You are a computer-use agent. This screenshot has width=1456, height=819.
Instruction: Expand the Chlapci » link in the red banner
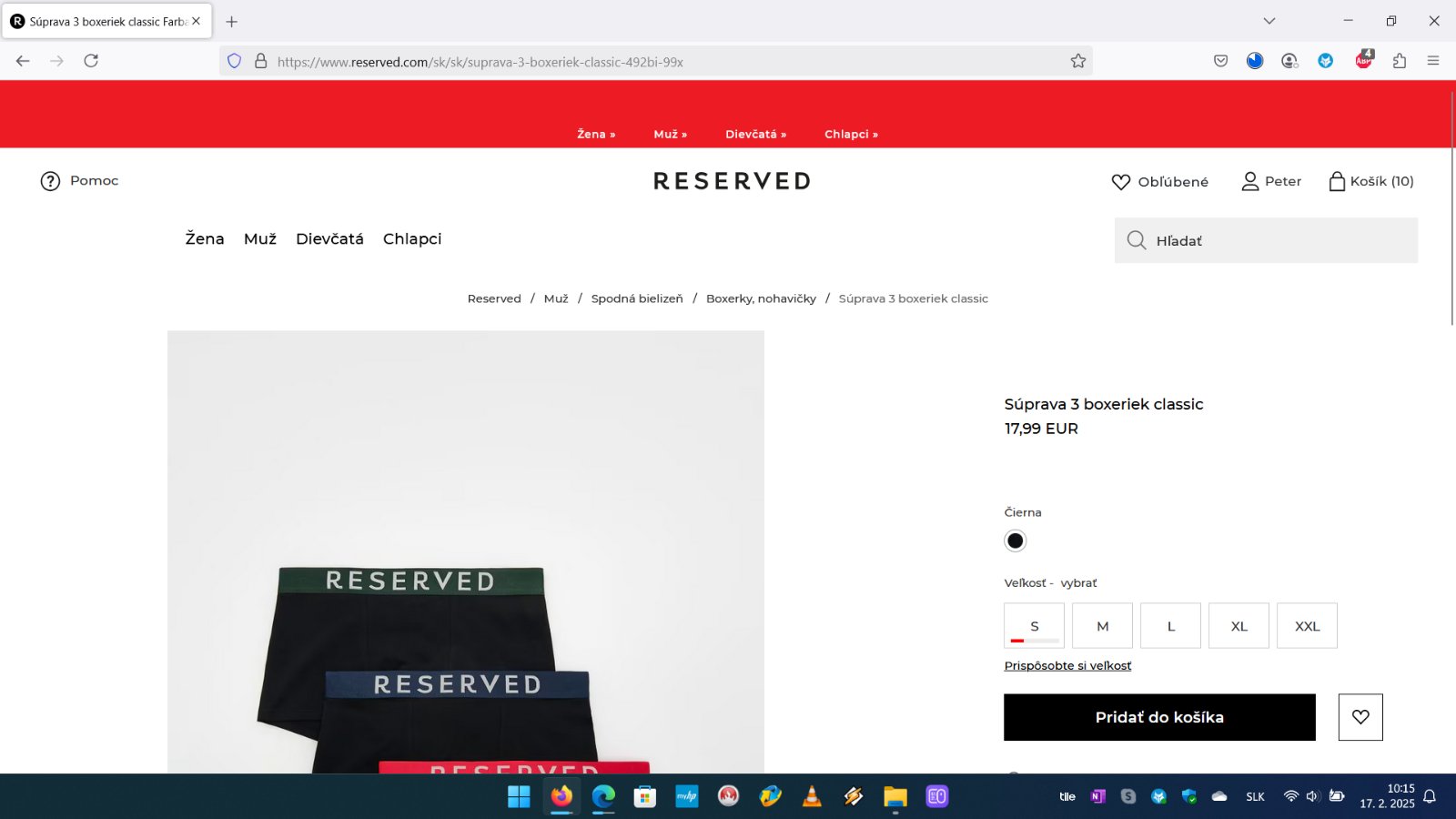click(x=851, y=134)
